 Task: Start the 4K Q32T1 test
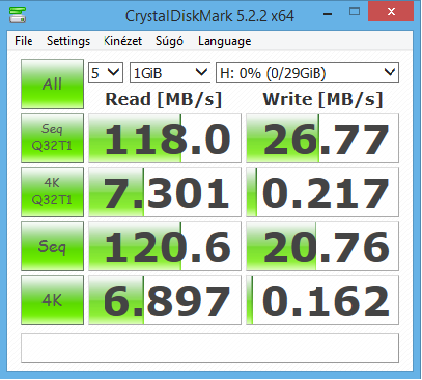[52, 192]
